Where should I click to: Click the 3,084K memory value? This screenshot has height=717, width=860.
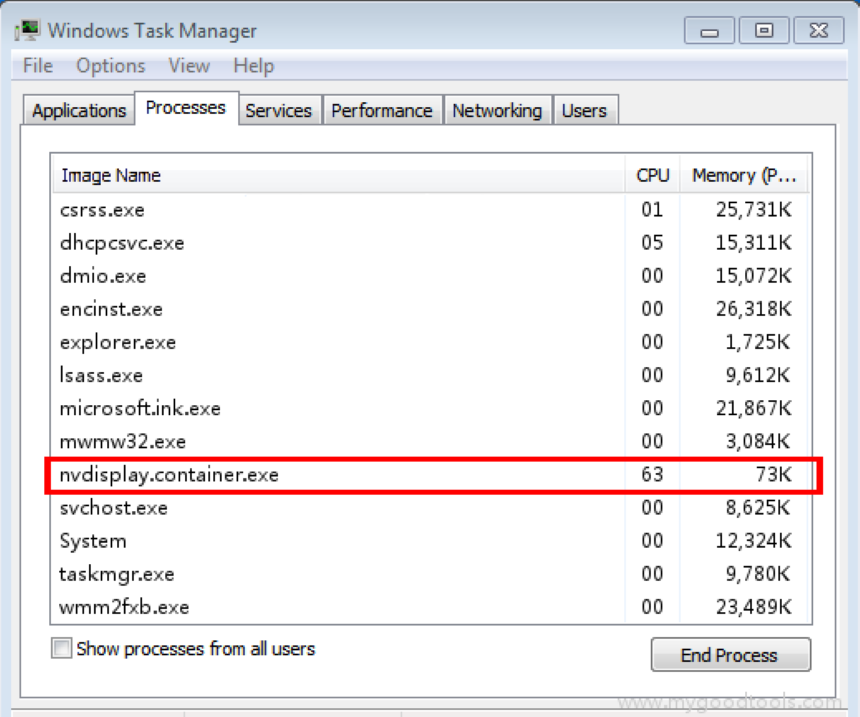tap(758, 441)
